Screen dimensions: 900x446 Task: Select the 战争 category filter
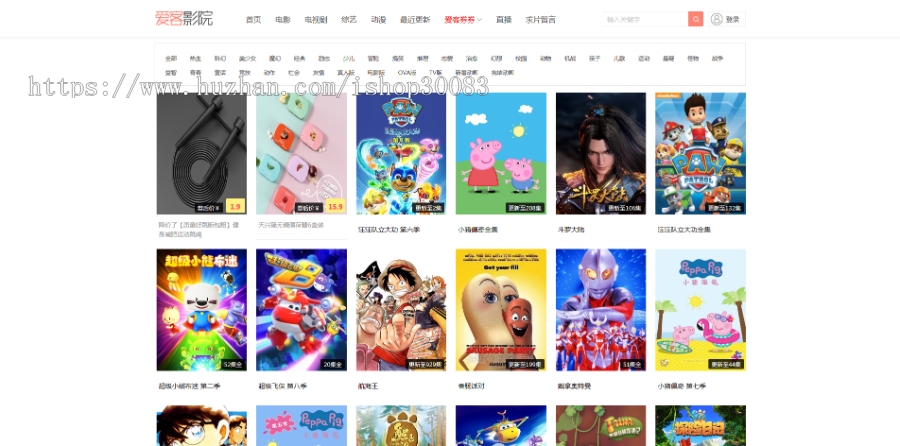[x=717, y=59]
